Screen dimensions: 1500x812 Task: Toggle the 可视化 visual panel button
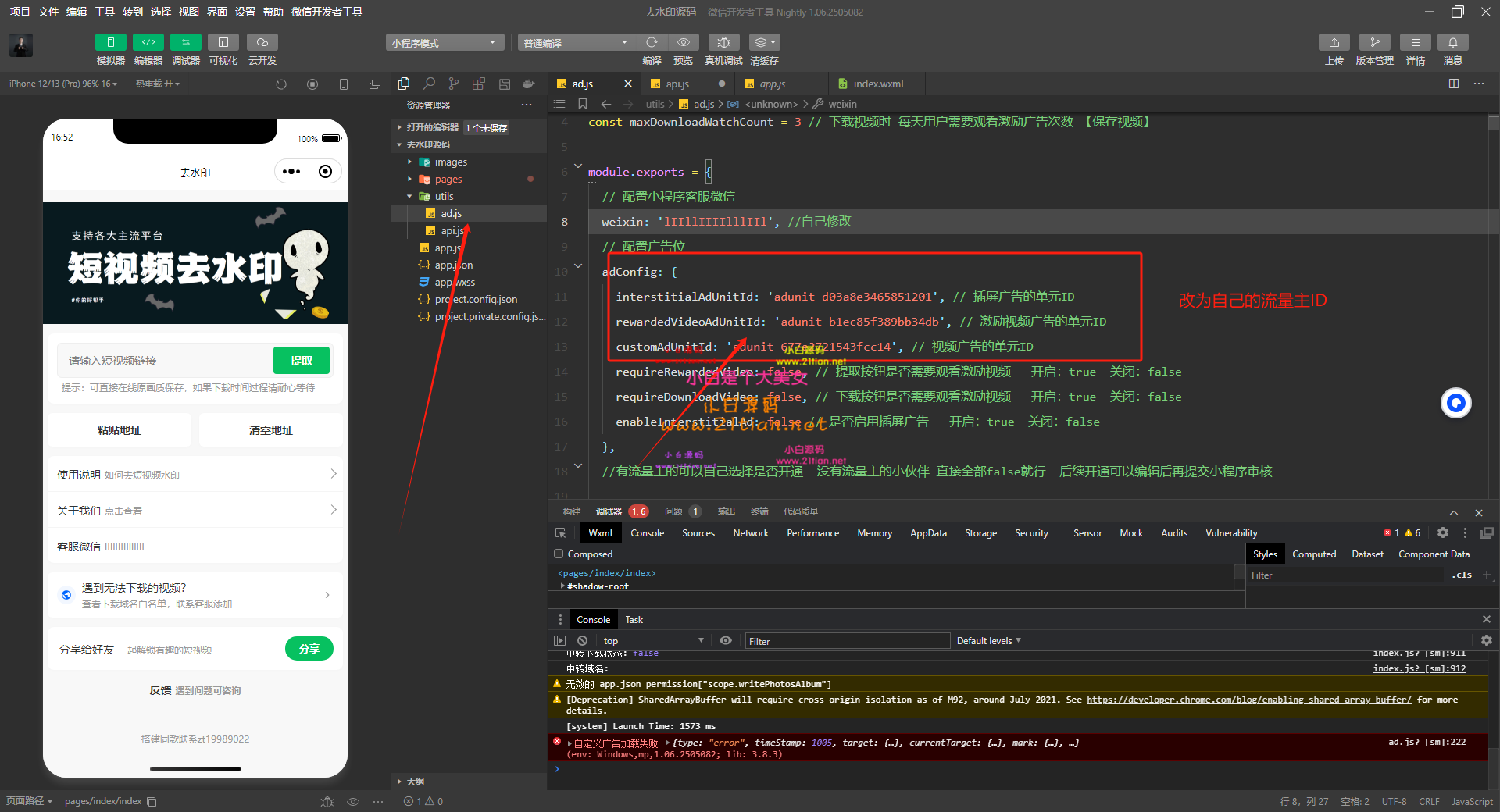pyautogui.click(x=223, y=42)
